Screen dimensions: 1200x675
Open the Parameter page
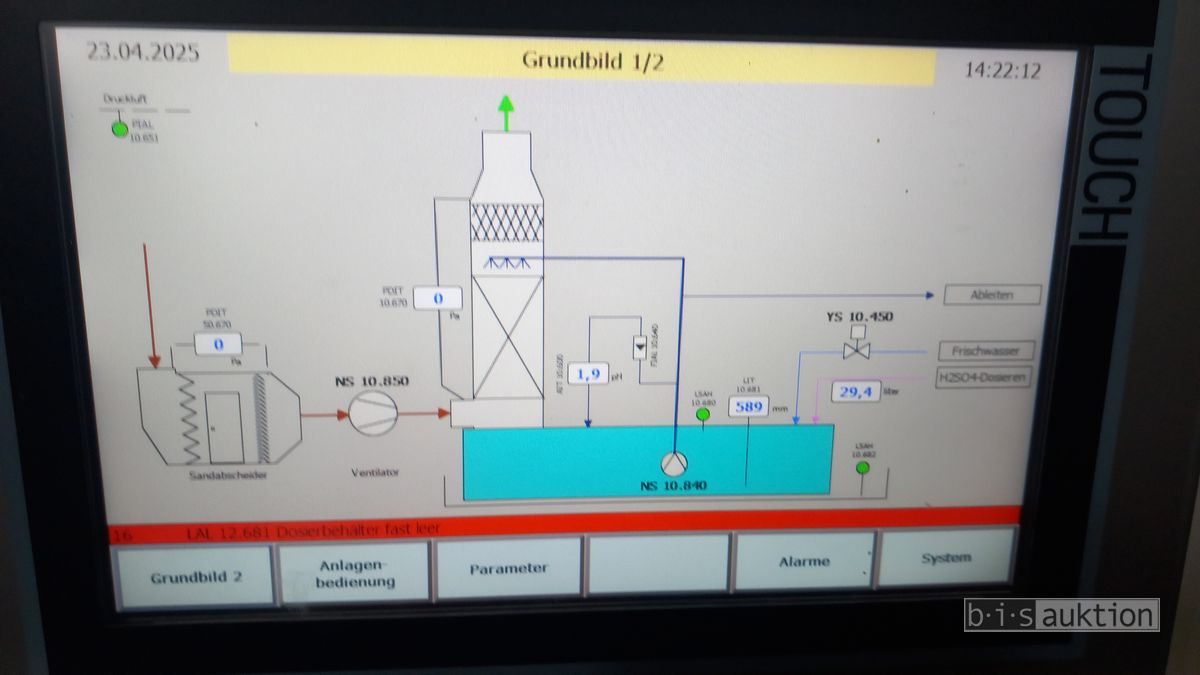point(508,568)
